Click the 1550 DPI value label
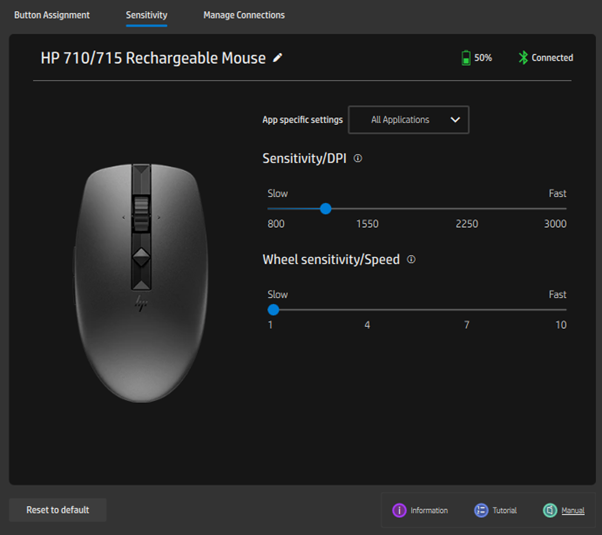This screenshot has height=535, width=602. (367, 224)
